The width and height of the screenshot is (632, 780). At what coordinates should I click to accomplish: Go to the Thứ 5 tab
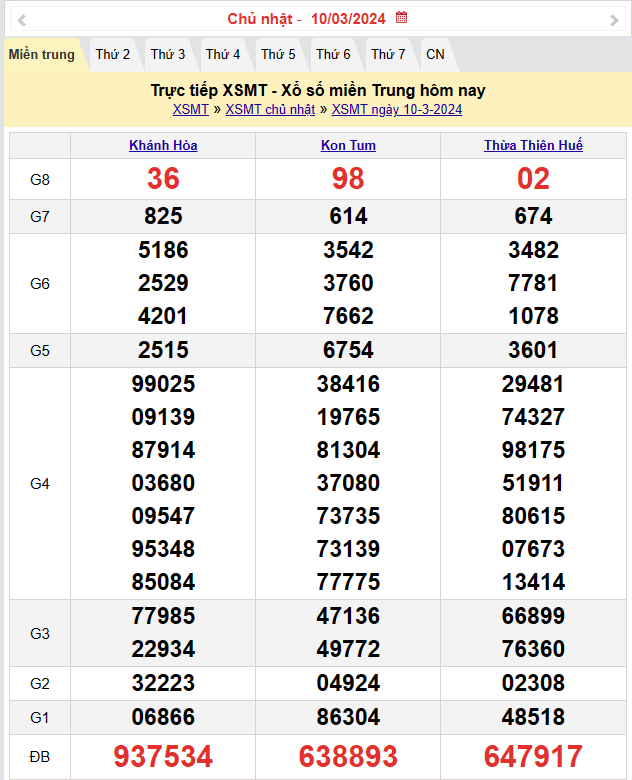pyautogui.click(x=278, y=55)
